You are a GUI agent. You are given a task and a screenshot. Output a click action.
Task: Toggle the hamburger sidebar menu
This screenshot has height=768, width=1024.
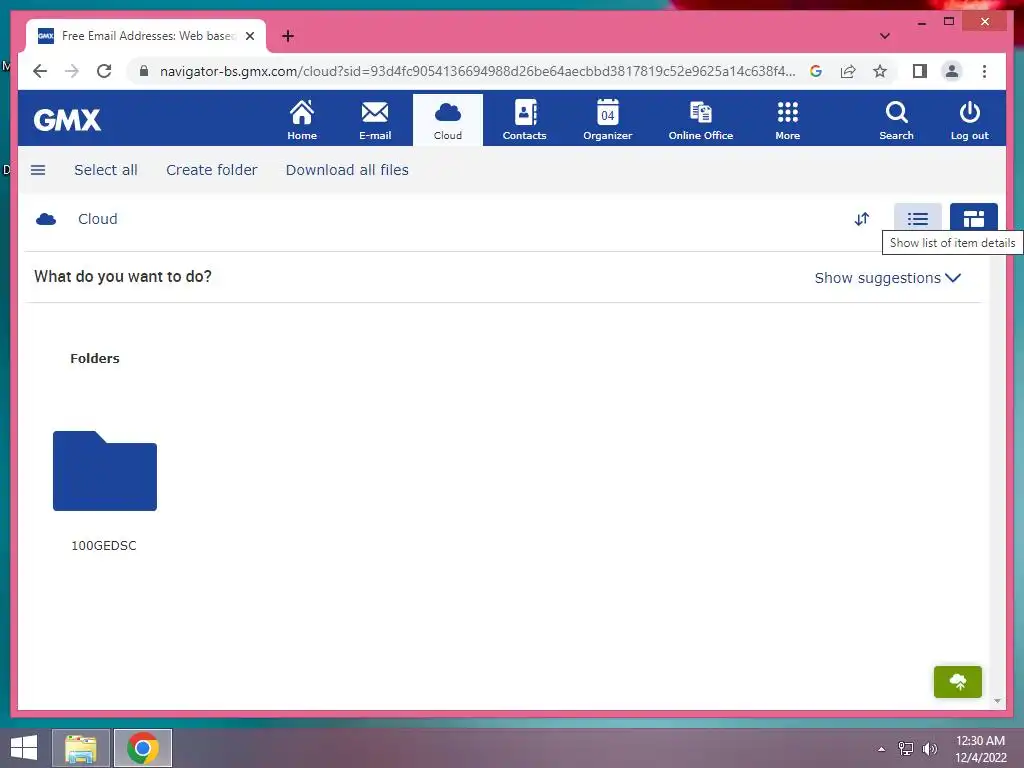click(38, 170)
